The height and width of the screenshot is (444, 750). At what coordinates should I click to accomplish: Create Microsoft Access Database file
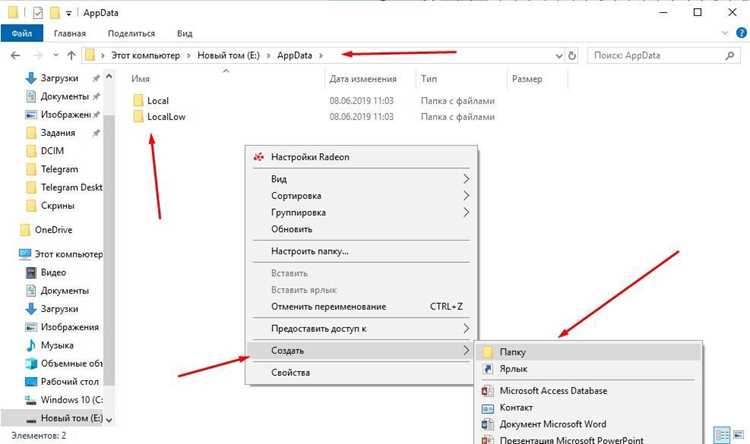(588, 391)
